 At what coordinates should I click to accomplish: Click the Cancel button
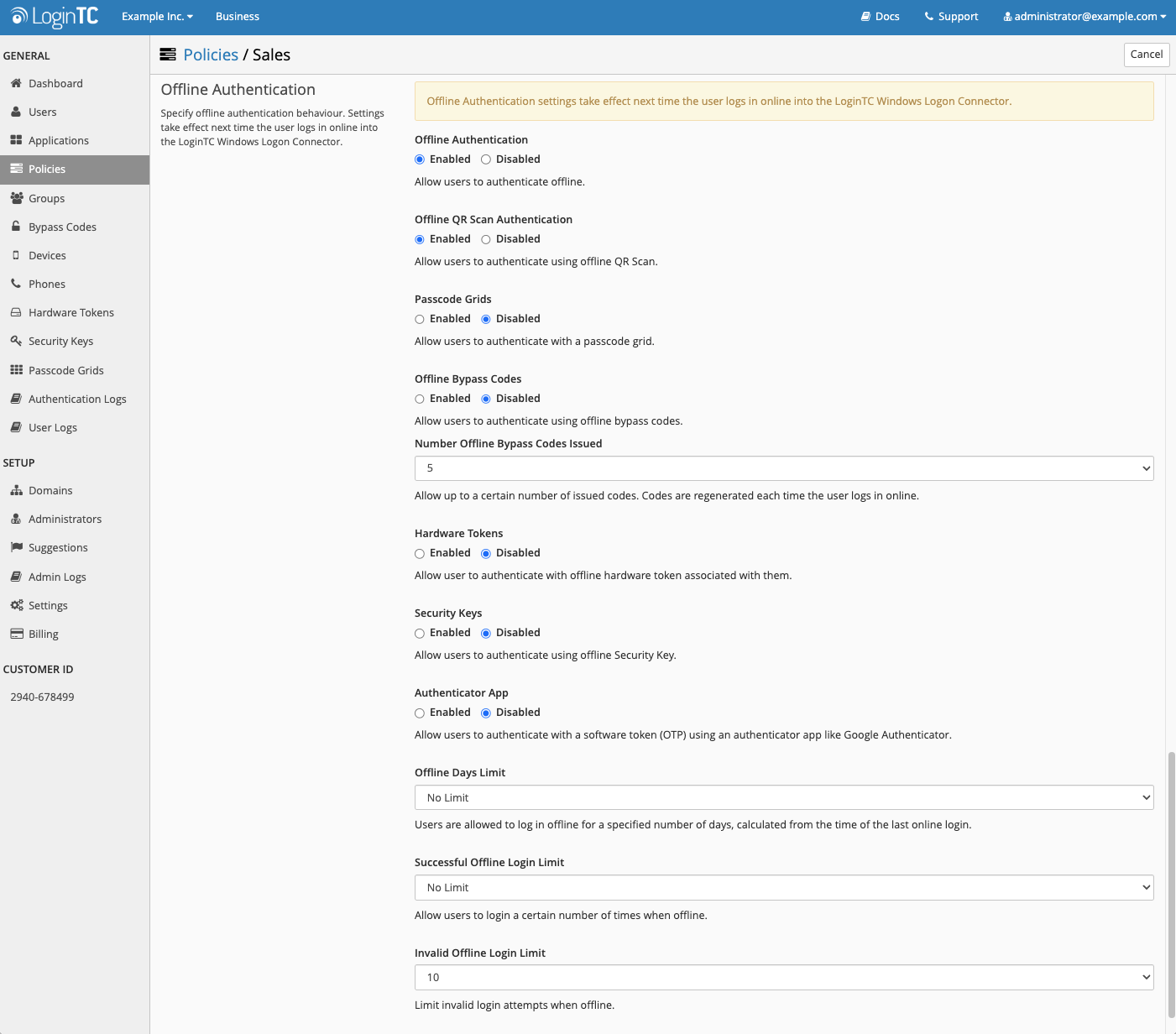pos(1146,55)
